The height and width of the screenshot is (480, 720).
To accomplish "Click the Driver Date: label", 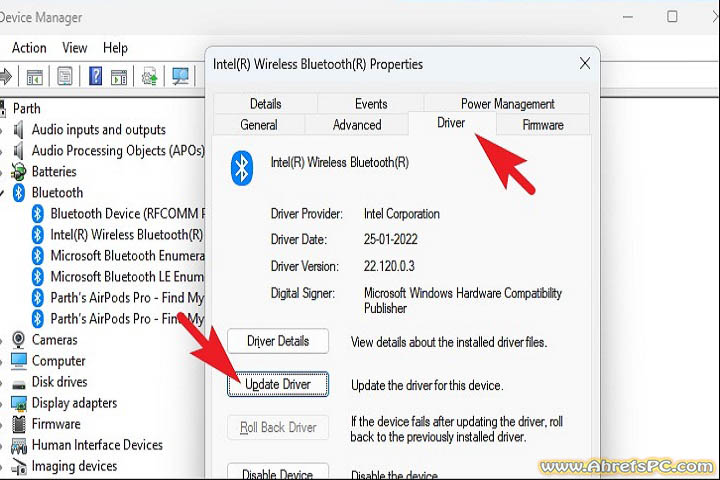I will point(299,239).
